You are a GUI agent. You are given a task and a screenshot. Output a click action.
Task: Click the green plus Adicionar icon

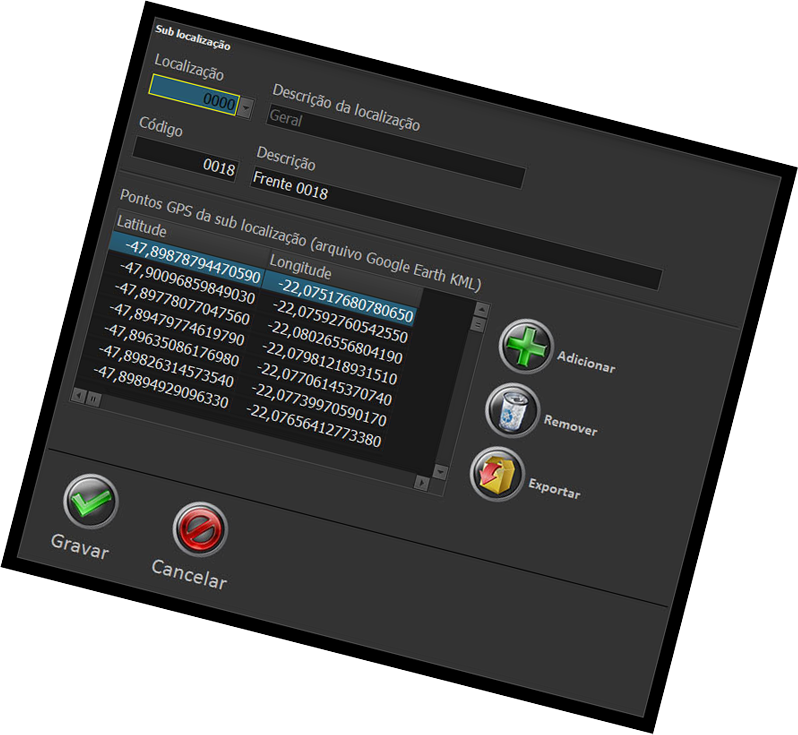pyautogui.click(x=526, y=348)
